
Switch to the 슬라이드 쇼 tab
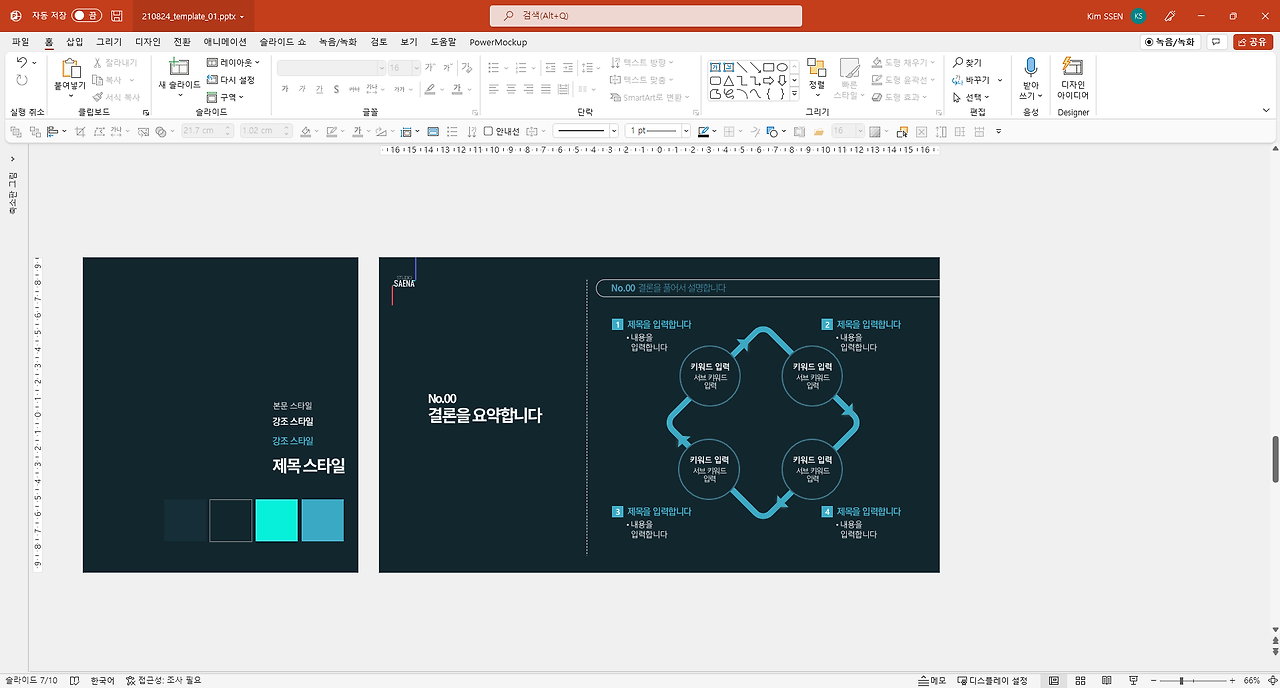283,42
